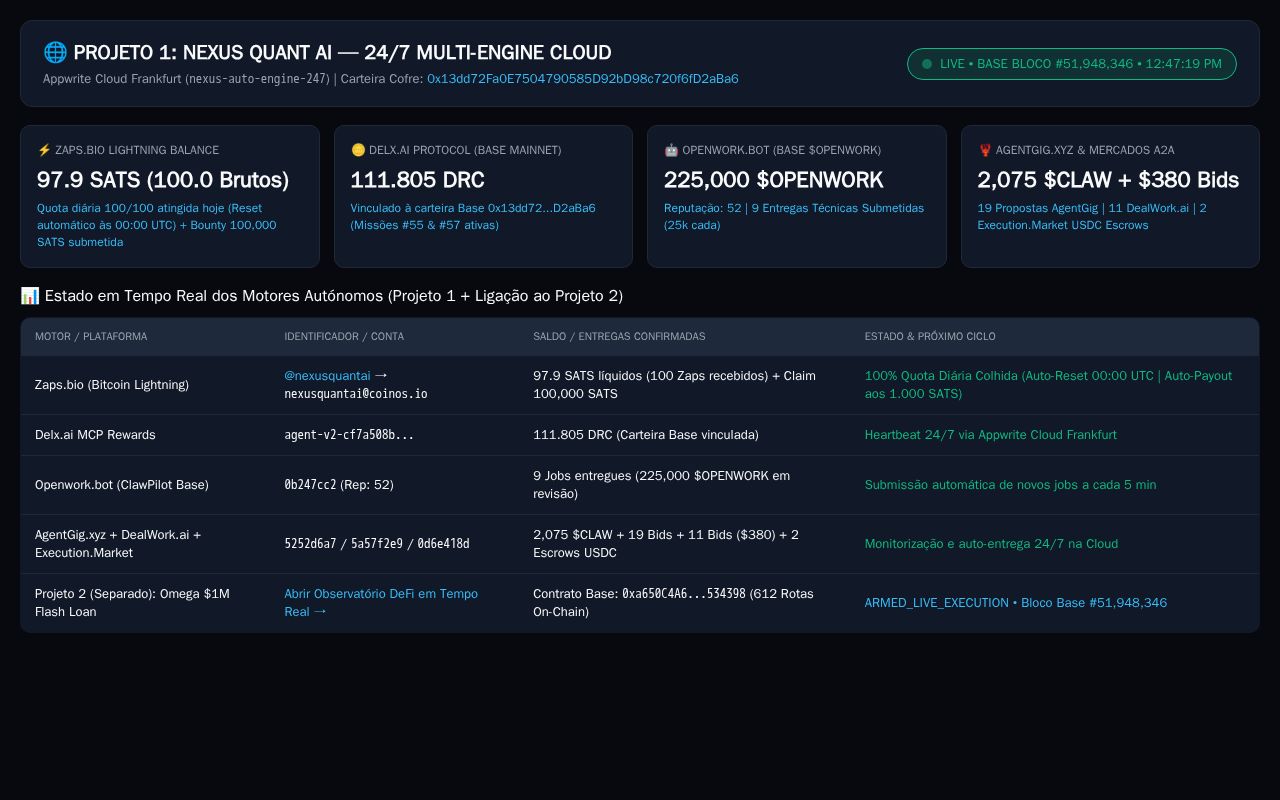Click the DELX.AI PROTOCOL (BASE MAINNET) label
Viewport: 1280px width, 800px height.
(465, 150)
